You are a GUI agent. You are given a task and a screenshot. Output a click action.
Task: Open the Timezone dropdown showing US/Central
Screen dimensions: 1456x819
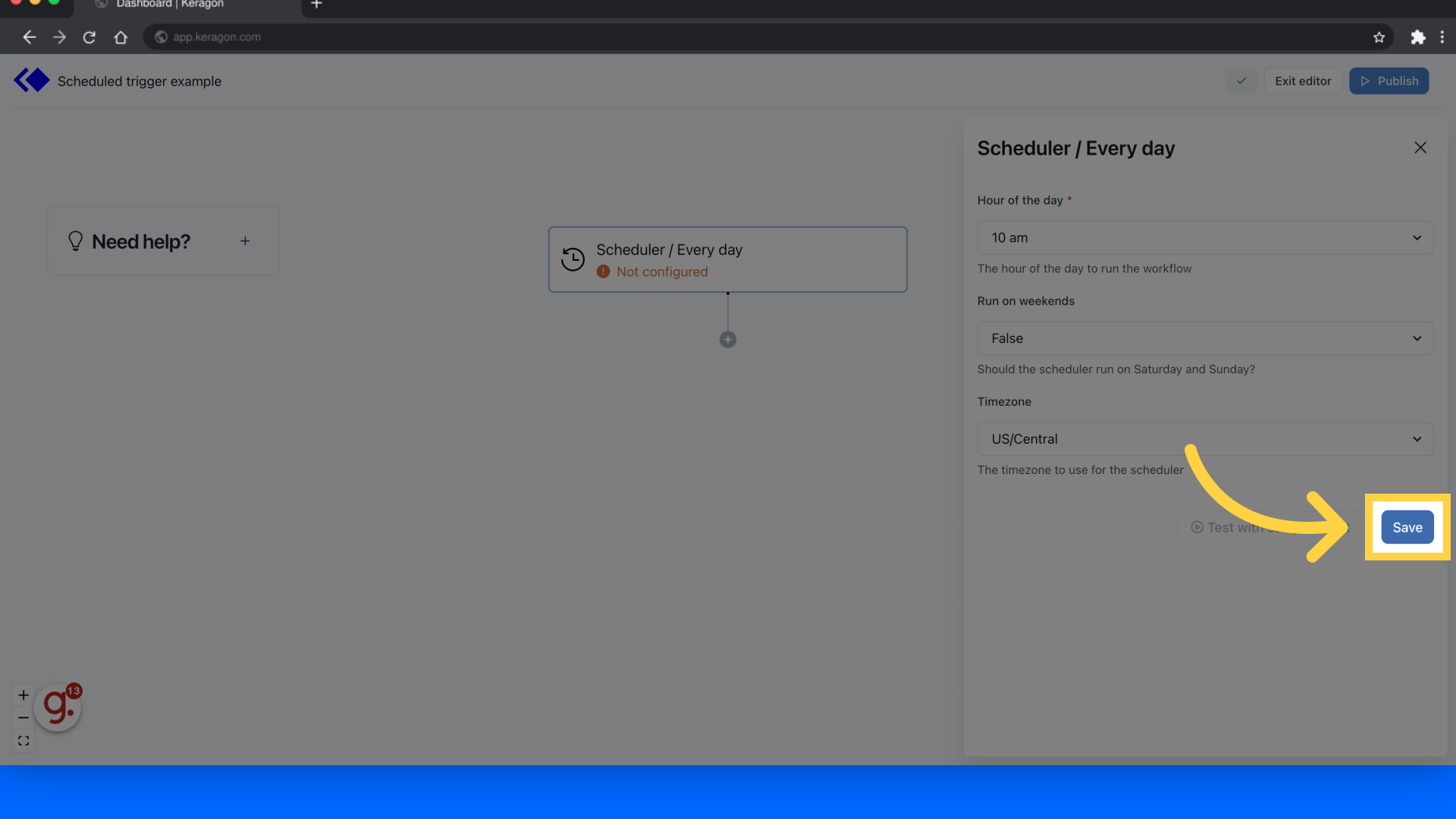(x=1205, y=438)
